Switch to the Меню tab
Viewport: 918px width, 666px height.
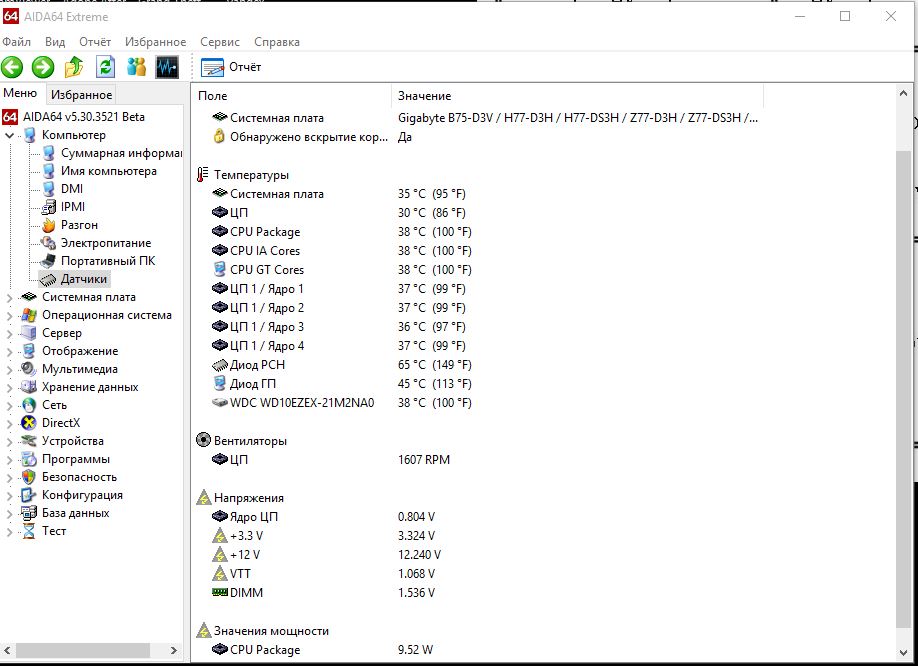click(20, 94)
